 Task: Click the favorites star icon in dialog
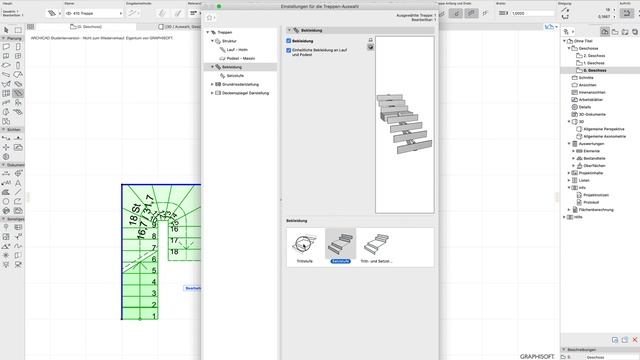(210, 18)
